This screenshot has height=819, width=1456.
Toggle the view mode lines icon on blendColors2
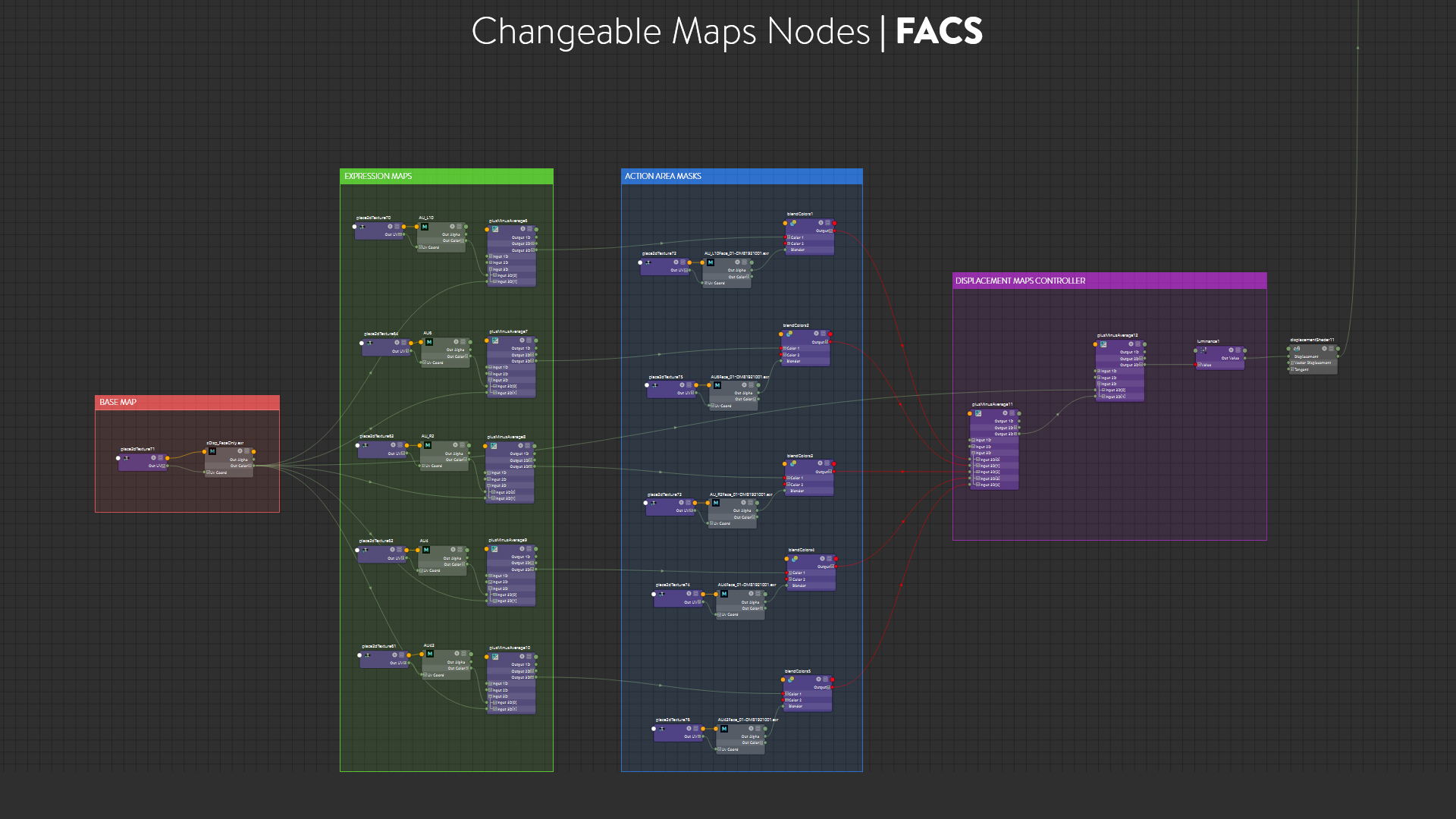[824, 334]
